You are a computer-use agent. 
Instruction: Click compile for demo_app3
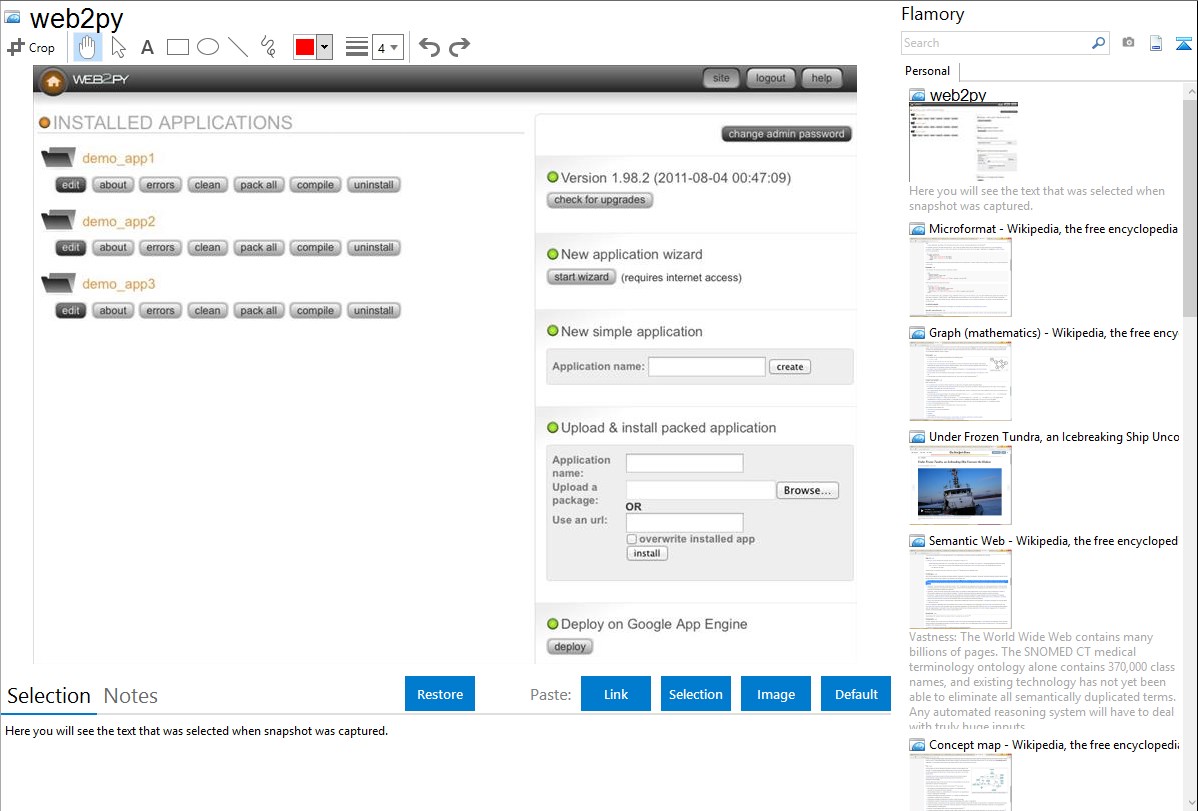coord(315,310)
